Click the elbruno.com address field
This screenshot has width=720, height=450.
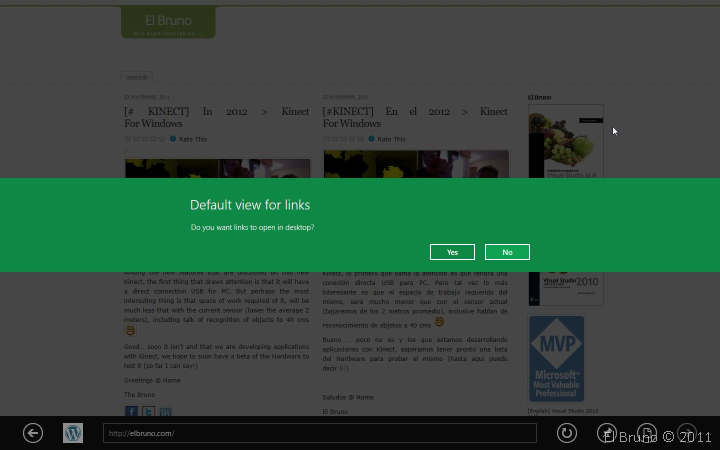point(319,433)
